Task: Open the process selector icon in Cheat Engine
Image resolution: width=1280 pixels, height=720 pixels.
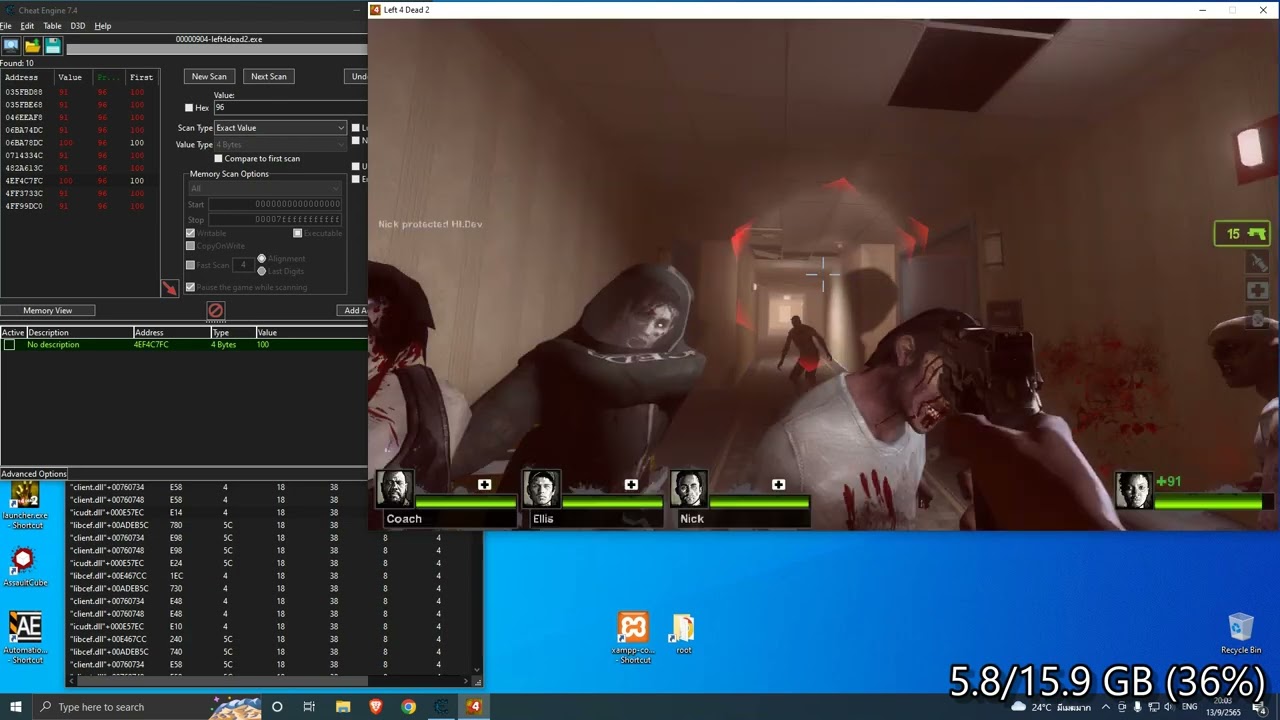Action: tap(11, 46)
